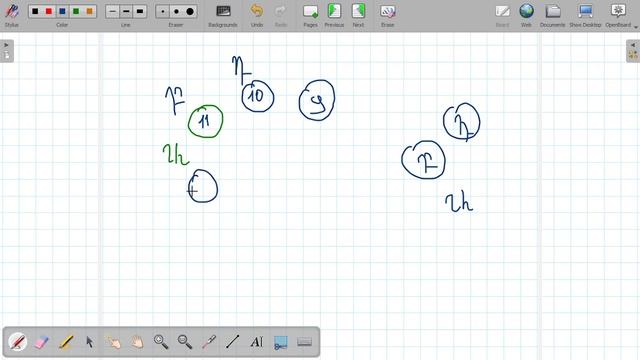The height and width of the screenshot is (360, 640).
Task: Go to the Previous page
Action: (334, 15)
